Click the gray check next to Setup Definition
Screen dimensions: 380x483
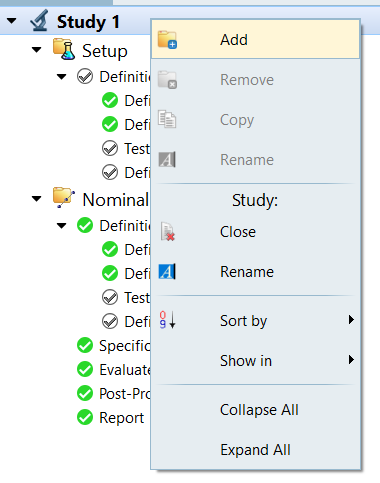(x=85, y=76)
